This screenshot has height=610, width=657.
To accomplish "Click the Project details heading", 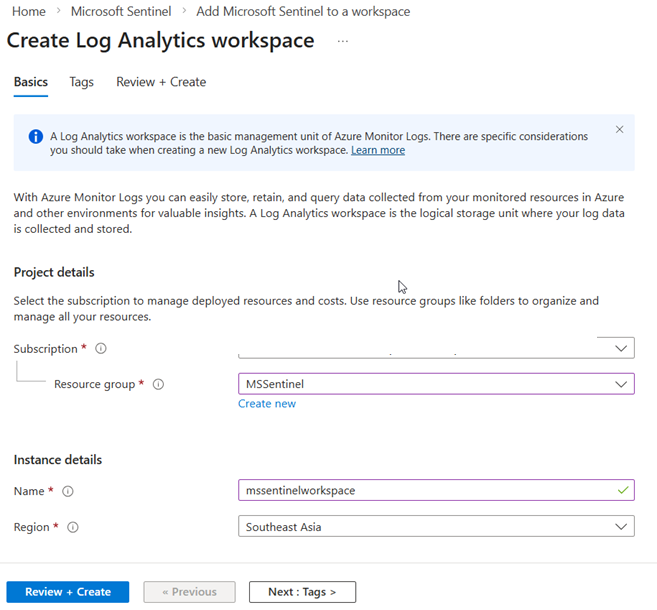I will click(x=54, y=272).
